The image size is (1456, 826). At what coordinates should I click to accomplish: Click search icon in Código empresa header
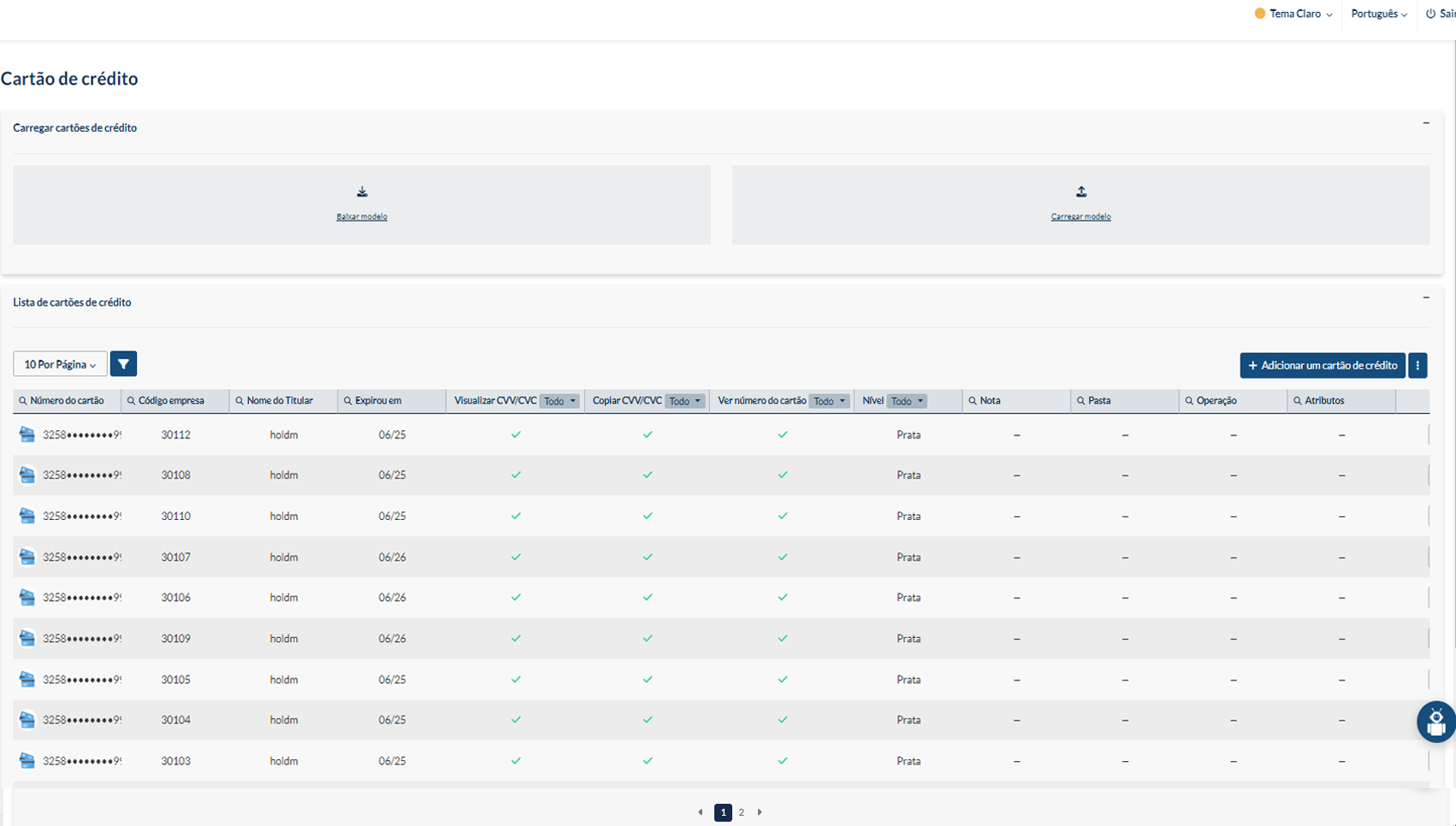click(x=131, y=401)
